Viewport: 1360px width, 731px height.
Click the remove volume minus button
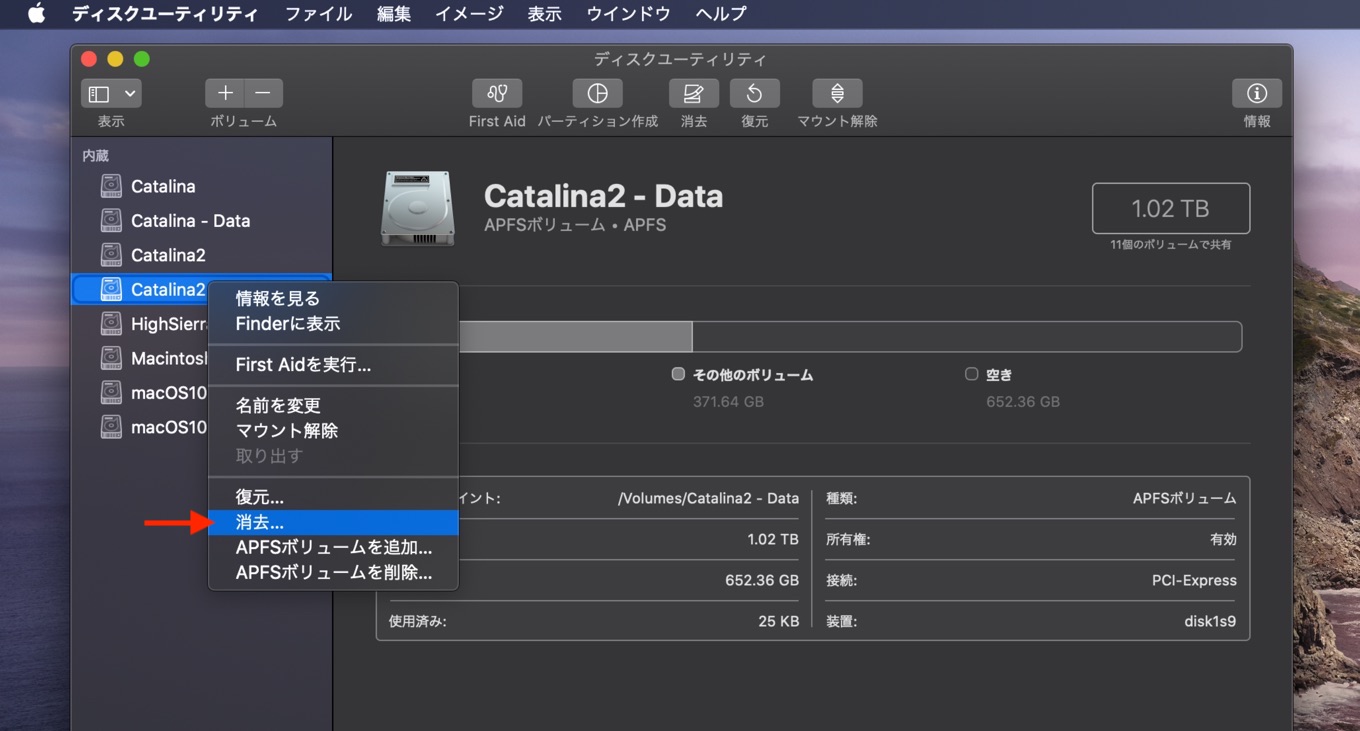pyautogui.click(x=263, y=93)
